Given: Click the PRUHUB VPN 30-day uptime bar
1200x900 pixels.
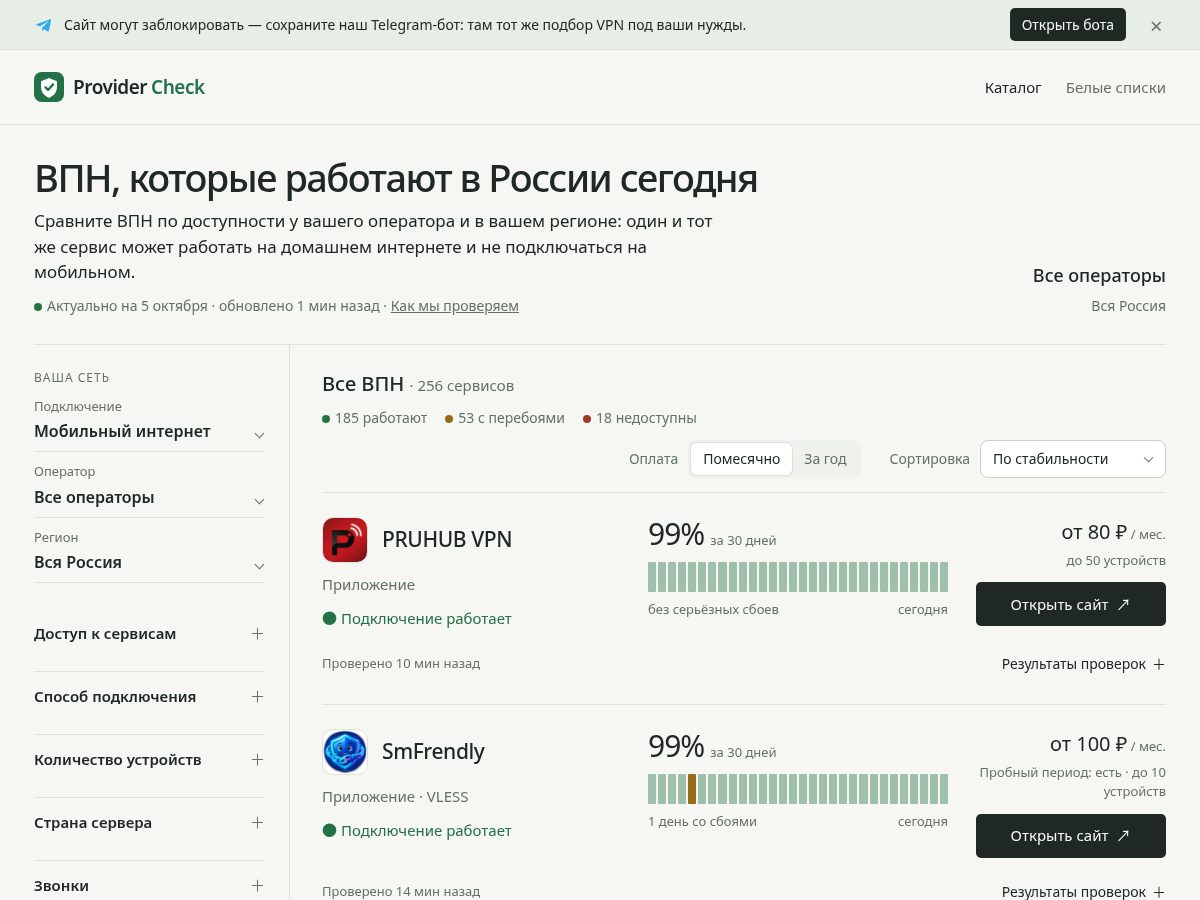Looking at the screenshot, I should point(798,577).
